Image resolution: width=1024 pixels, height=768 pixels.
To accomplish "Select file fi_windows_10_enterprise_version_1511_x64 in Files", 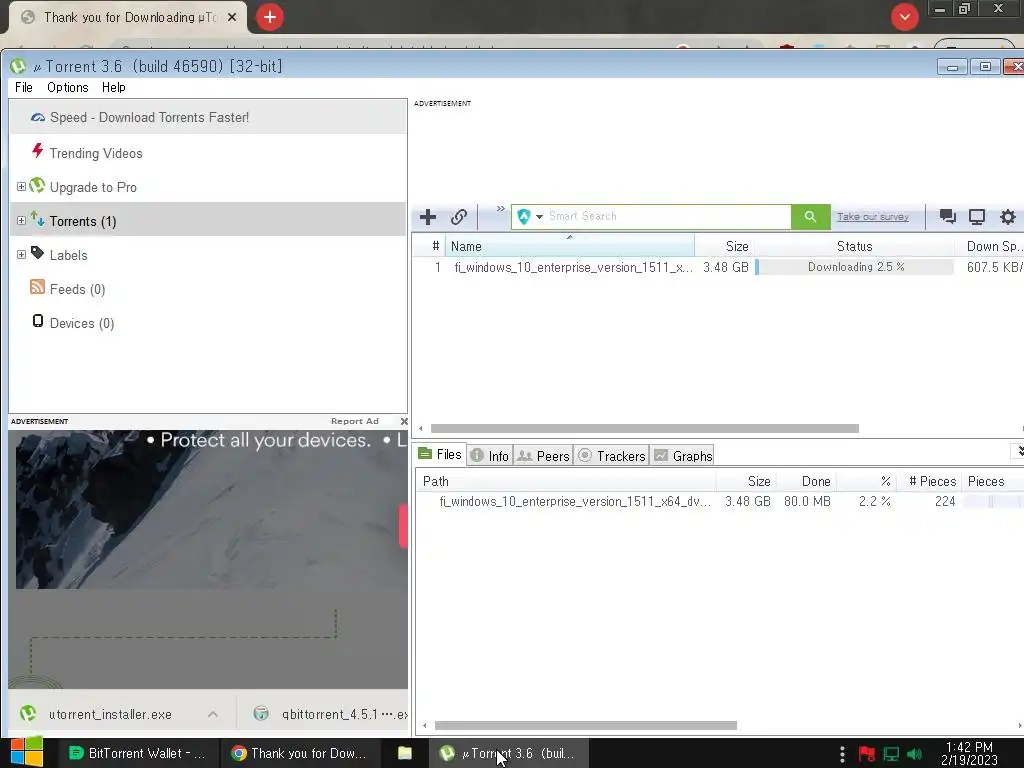I will (x=718, y=502).
